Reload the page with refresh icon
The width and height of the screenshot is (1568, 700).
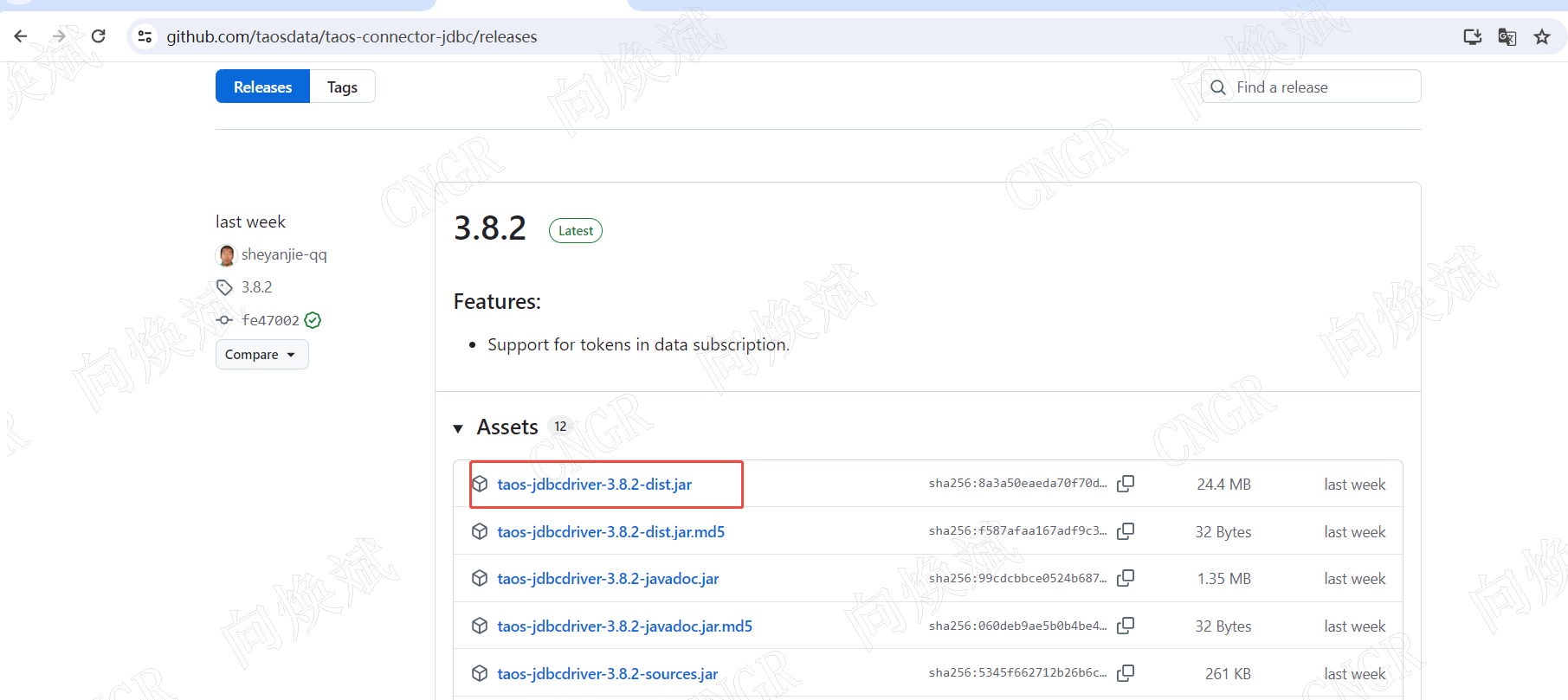pos(98,36)
